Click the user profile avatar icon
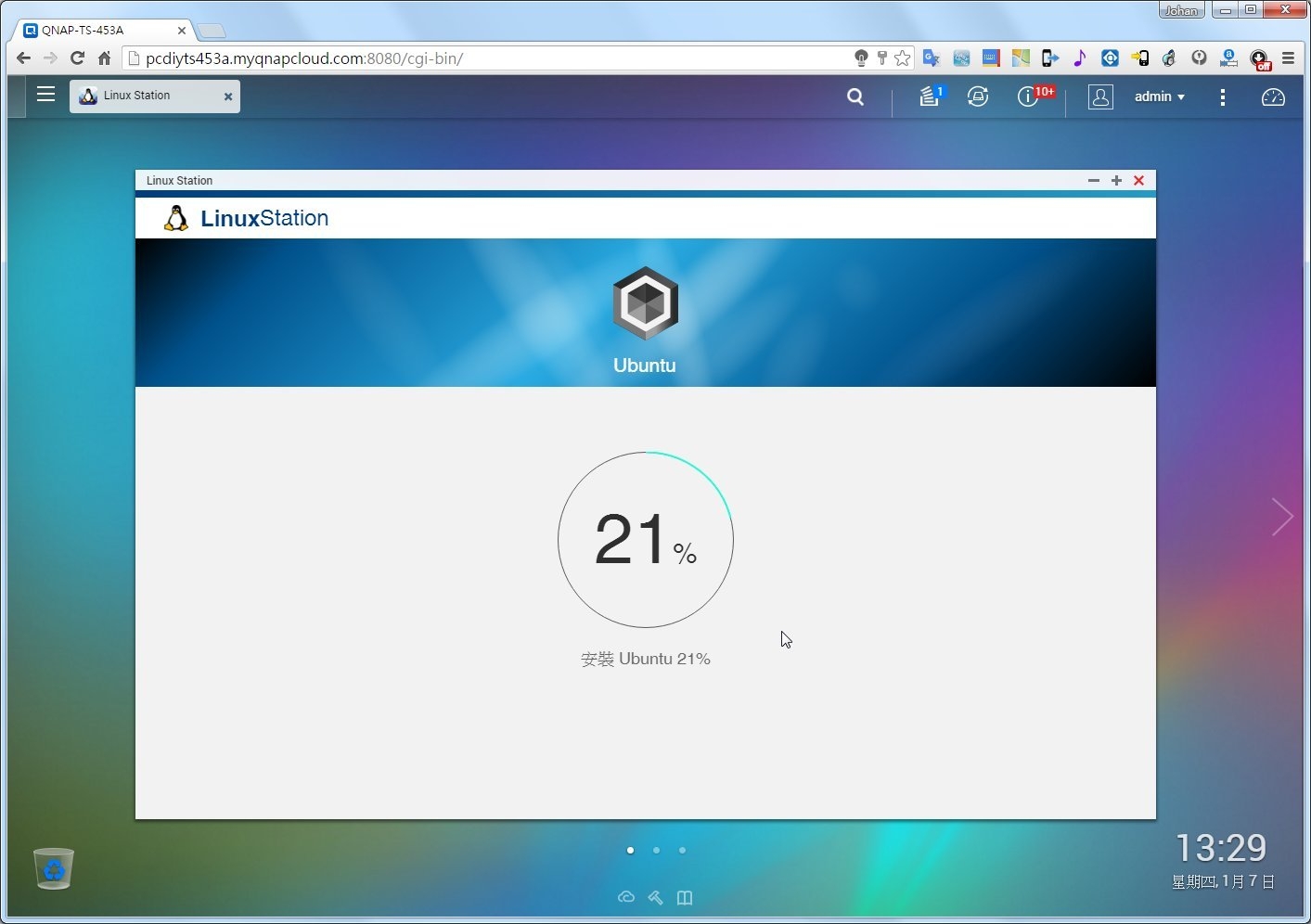Viewport: 1311px width, 924px height. pos(1100,96)
